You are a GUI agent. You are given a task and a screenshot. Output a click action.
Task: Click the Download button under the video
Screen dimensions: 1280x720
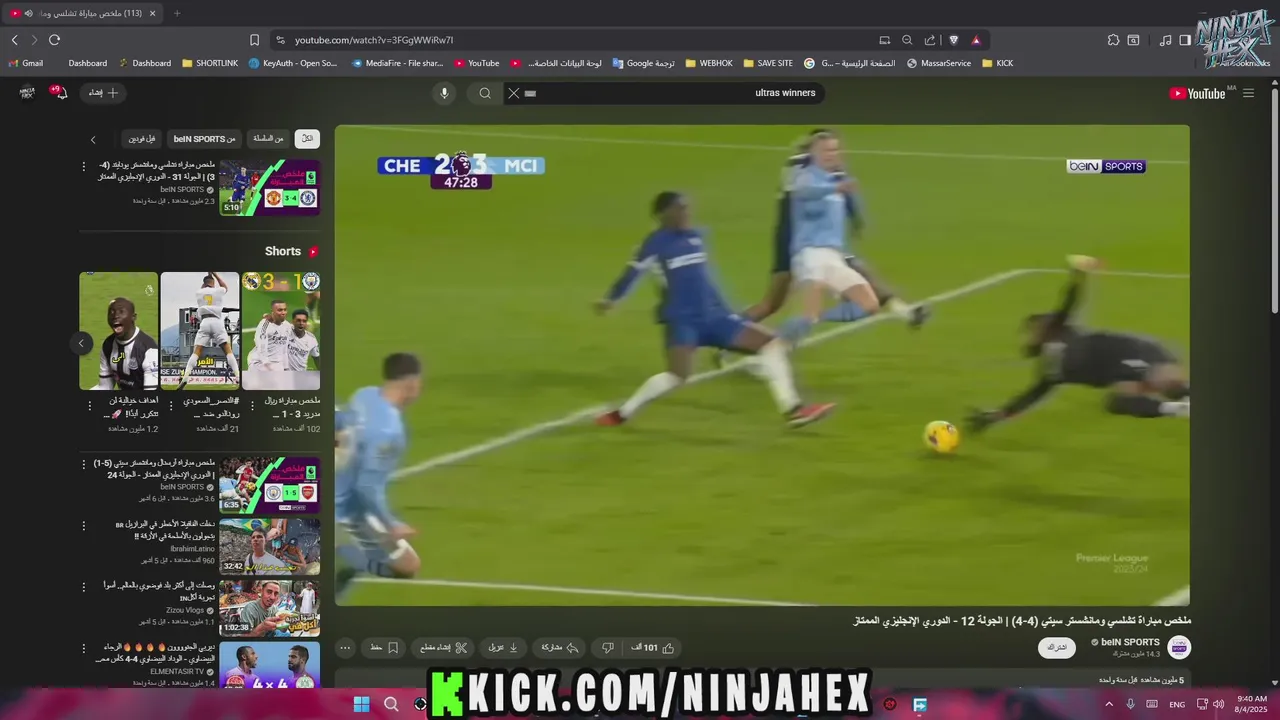tap(503, 648)
